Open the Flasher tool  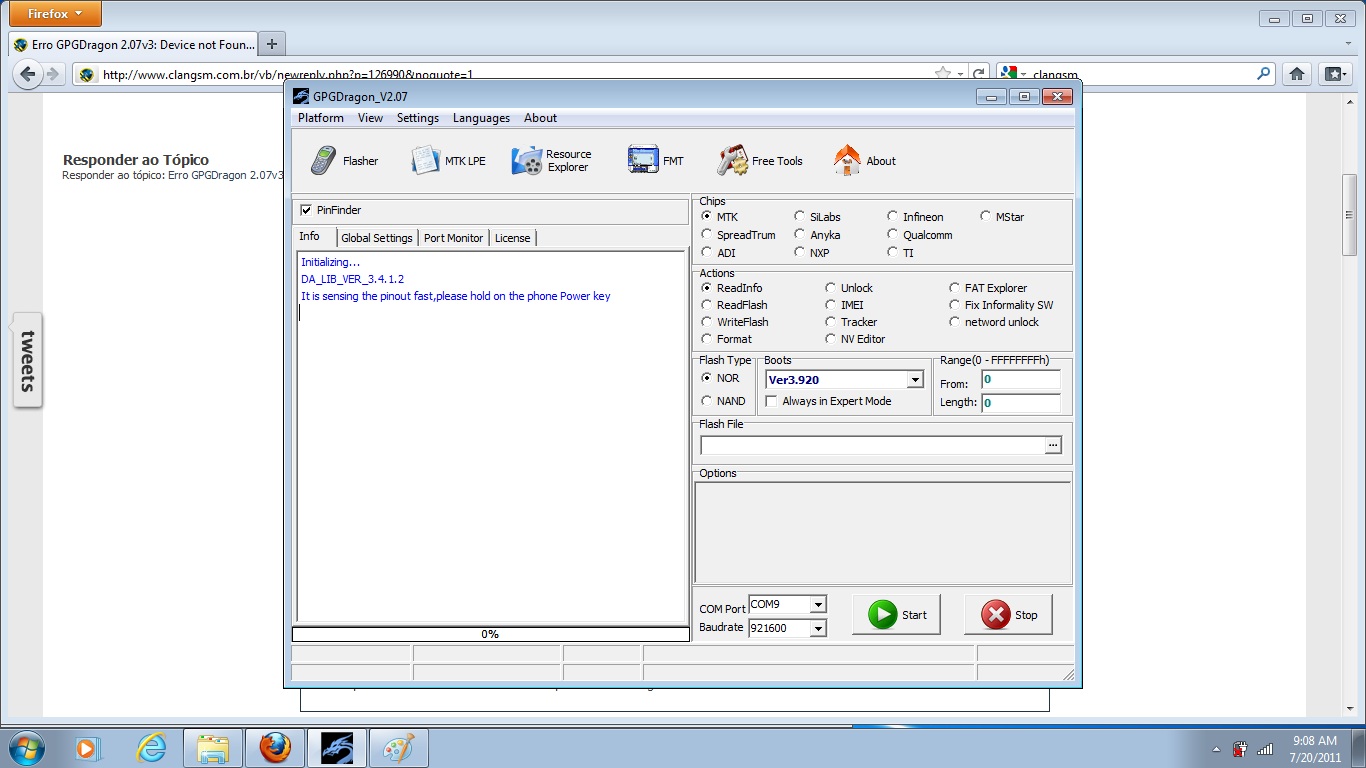click(345, 161)
